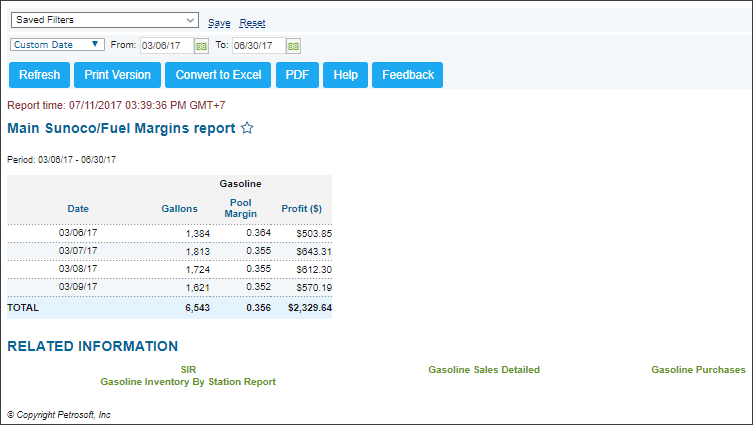Select the 03/07/17 date cell
This screenshot has height=425, width=753.
coord(78,251)
